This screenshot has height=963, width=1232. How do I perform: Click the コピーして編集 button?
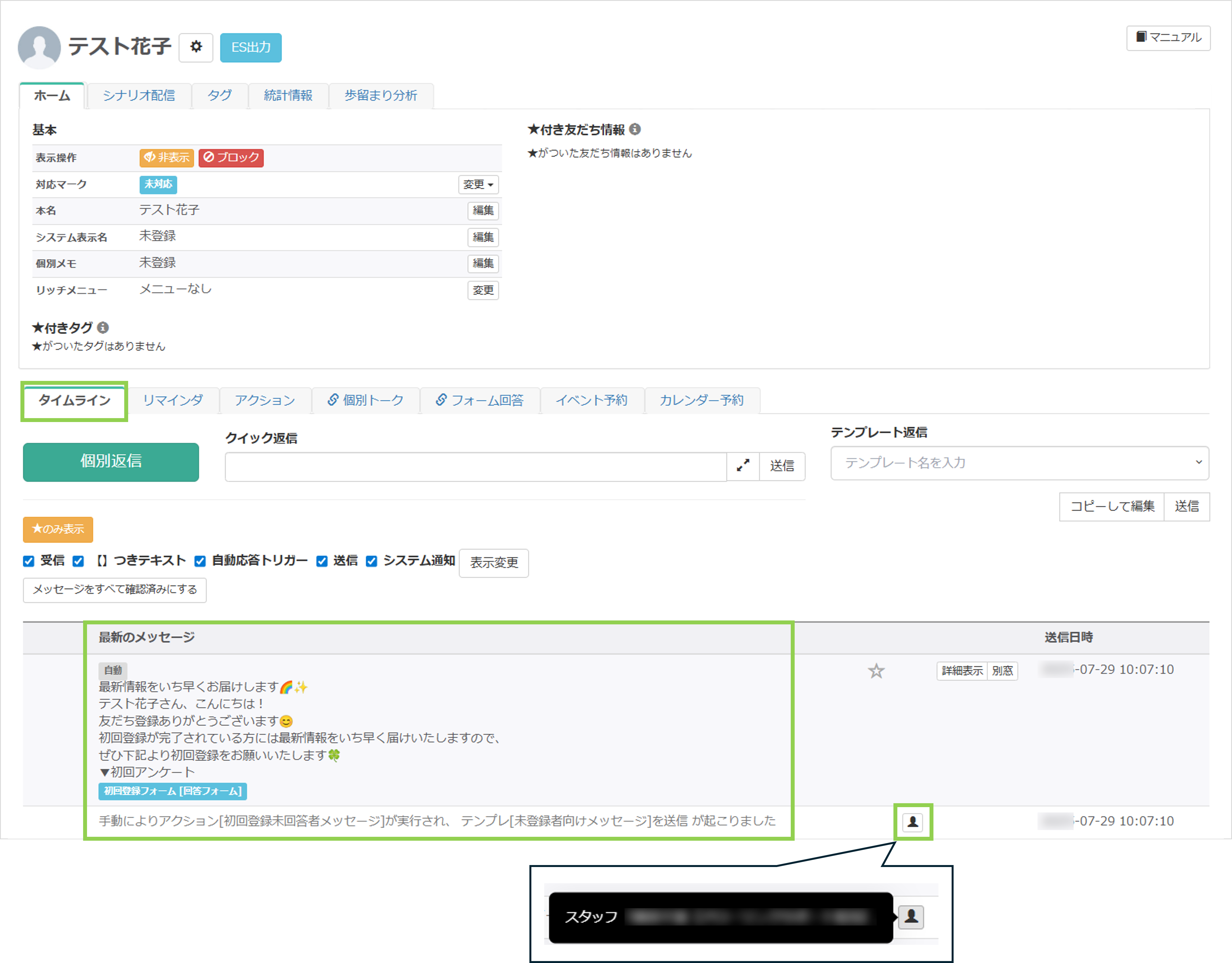1112,507
